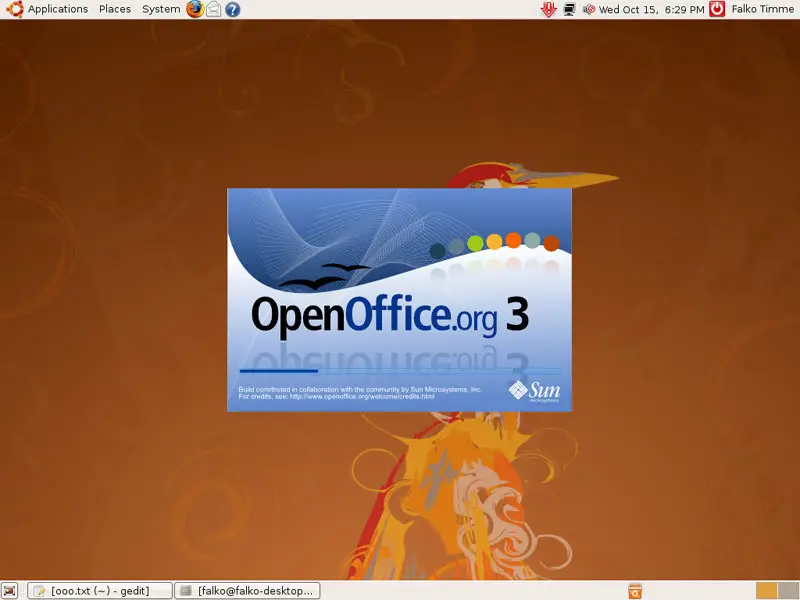Switch to the ooo.txt gedit window
Viewport: 800px width, 600px height.
tap(99, 591)
